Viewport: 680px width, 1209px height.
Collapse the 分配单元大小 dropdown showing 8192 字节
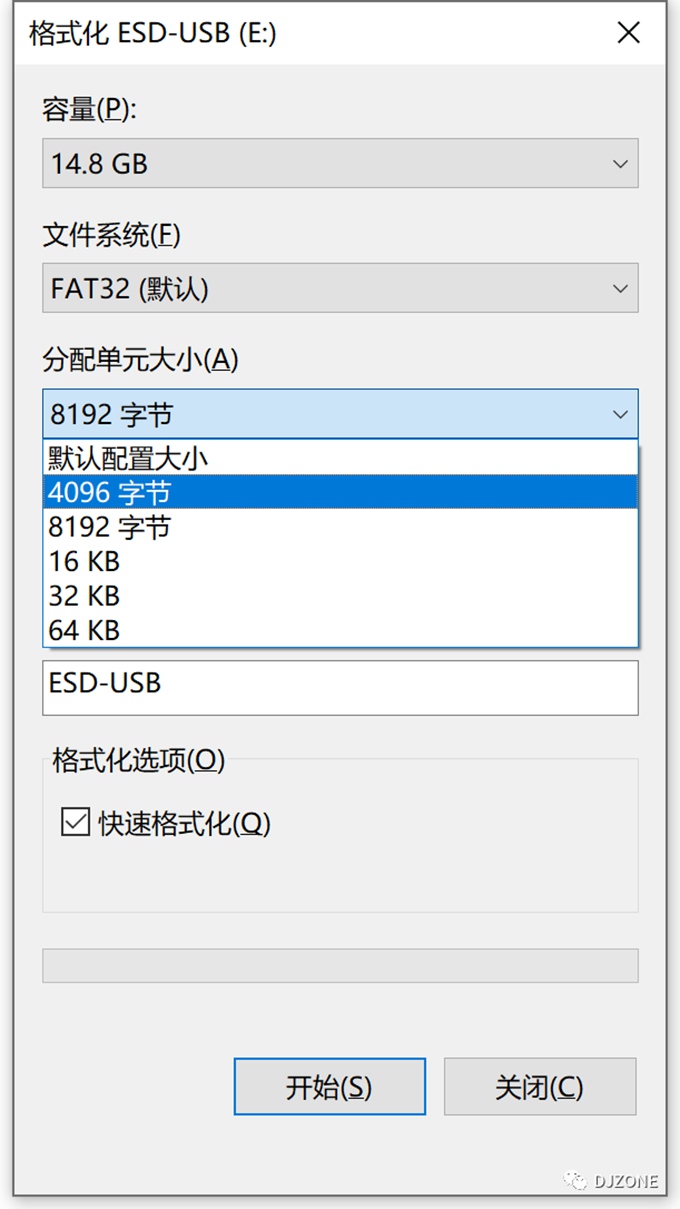(340, 414)
